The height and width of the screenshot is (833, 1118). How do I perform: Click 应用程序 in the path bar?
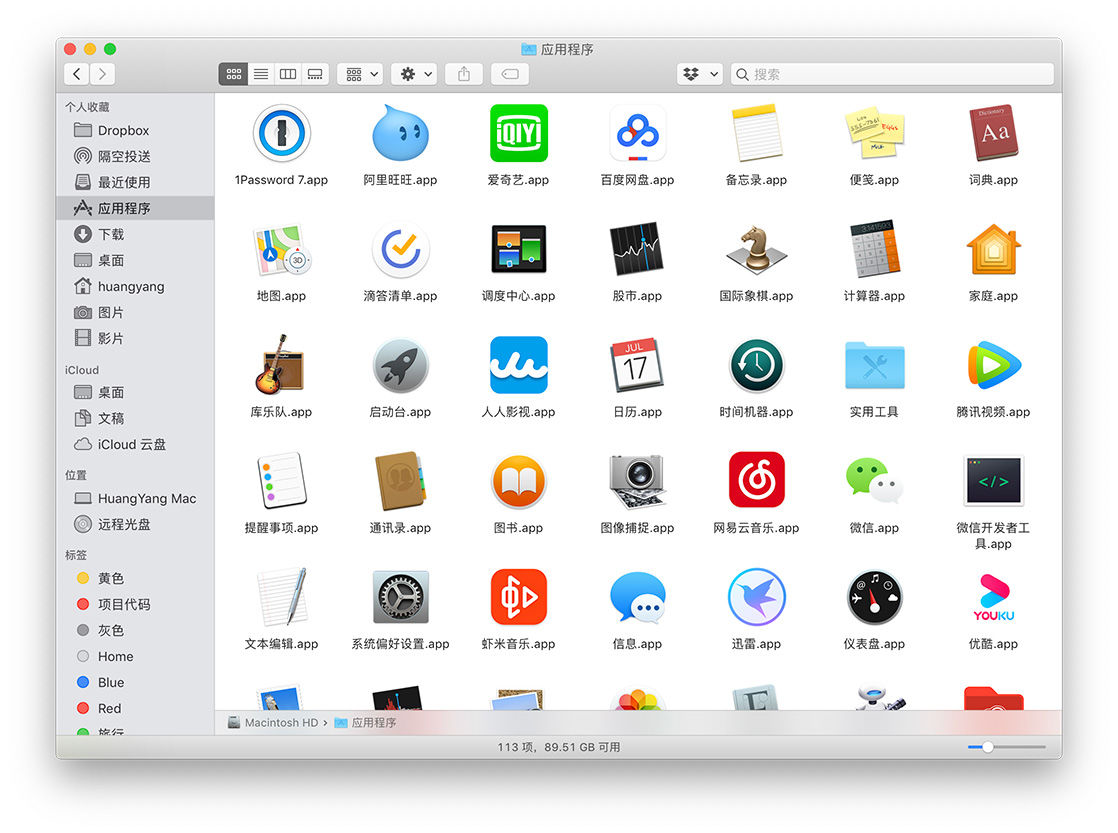(365, 722)
